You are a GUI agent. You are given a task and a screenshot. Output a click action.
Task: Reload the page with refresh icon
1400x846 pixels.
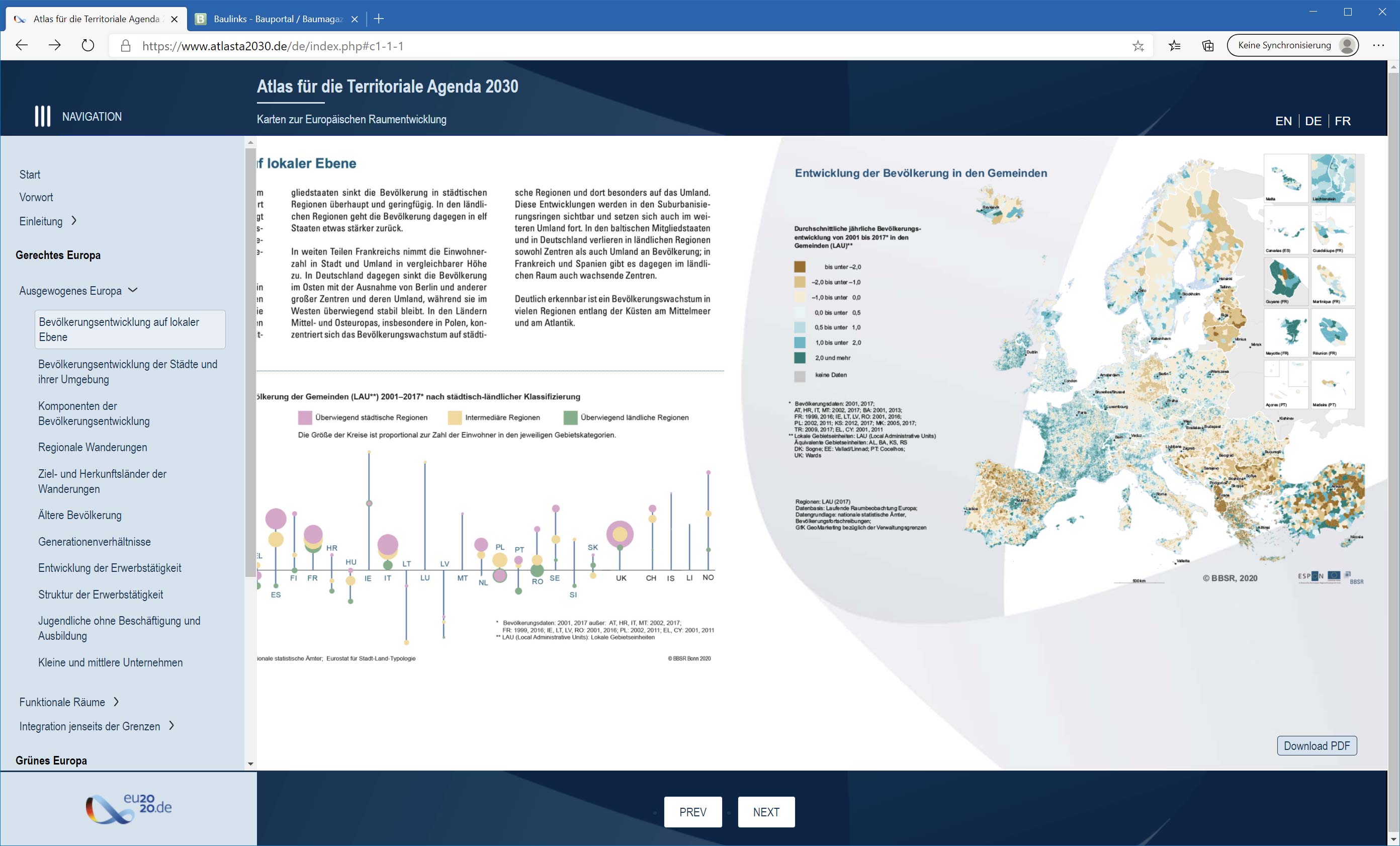[87, 45]
